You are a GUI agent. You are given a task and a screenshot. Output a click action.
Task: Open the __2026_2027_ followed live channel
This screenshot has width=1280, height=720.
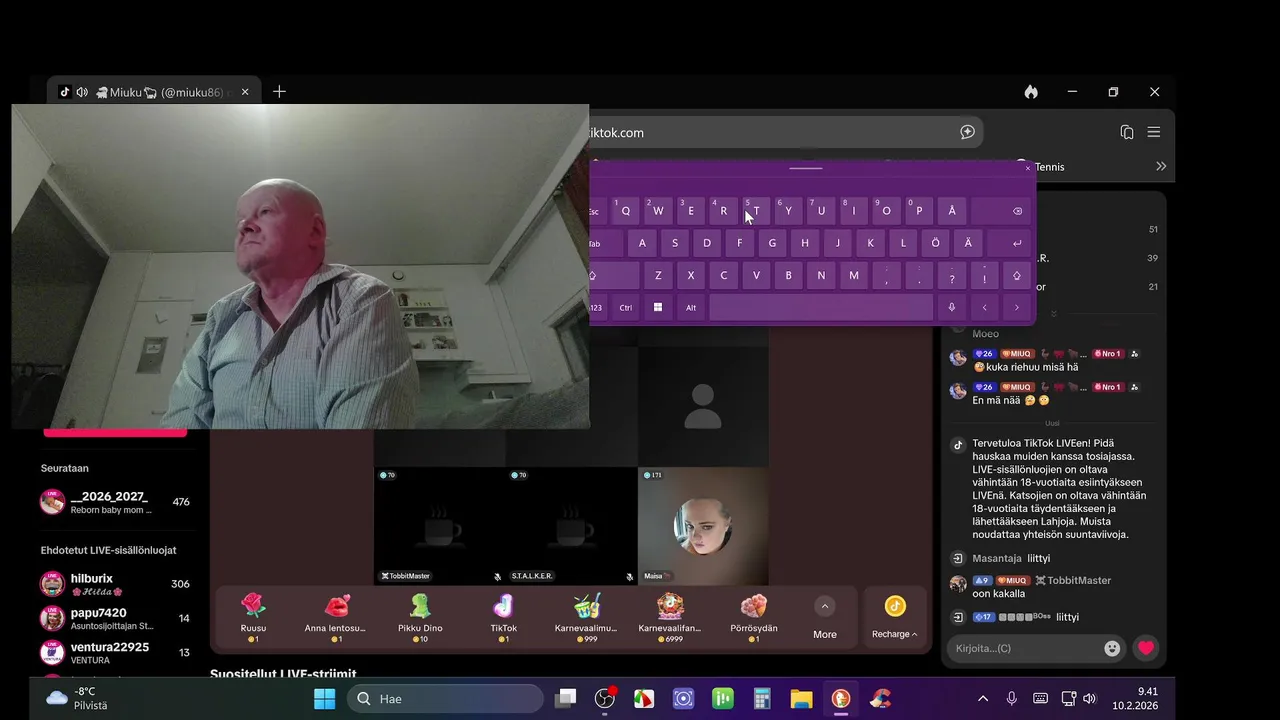point(115,502)
